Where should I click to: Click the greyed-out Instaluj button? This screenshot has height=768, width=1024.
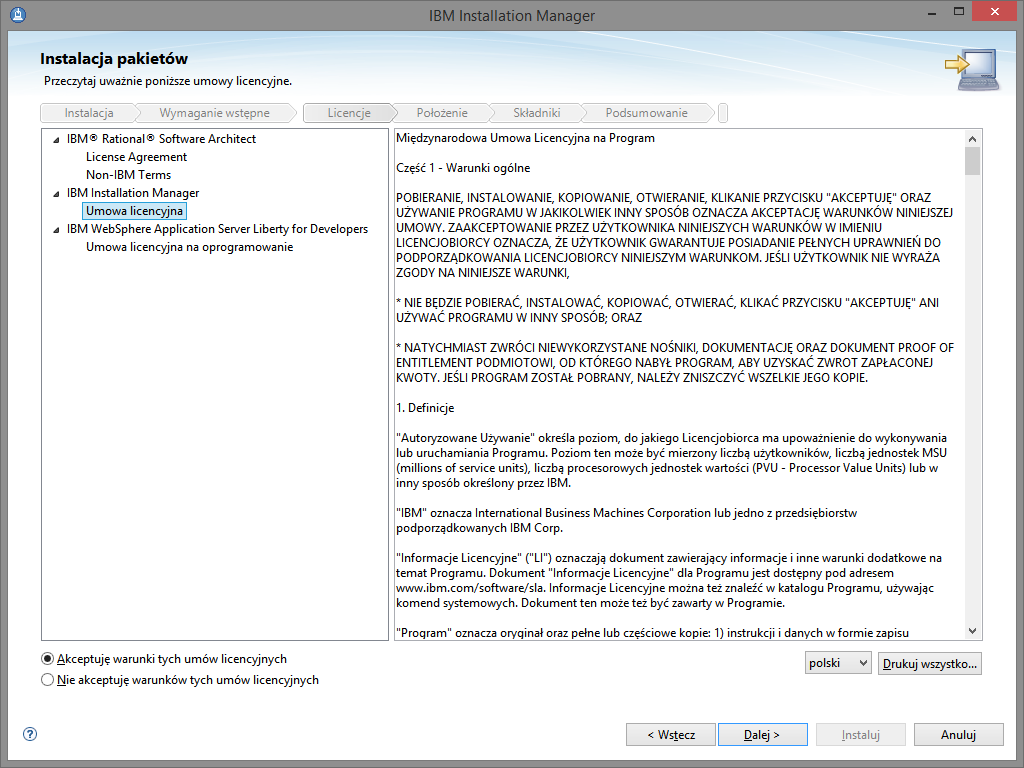861,735
